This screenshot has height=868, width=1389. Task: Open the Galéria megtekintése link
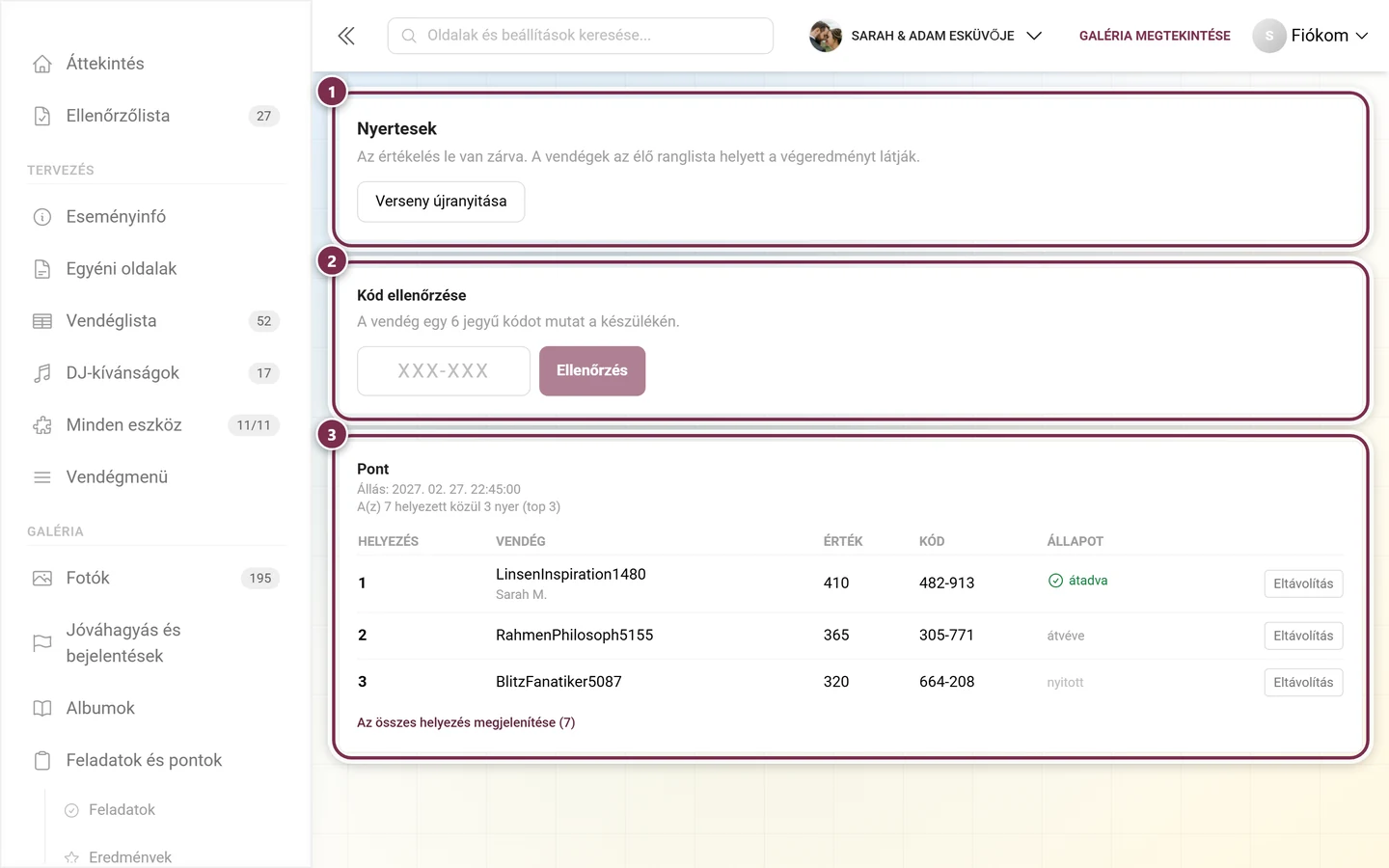point(1155,36)
